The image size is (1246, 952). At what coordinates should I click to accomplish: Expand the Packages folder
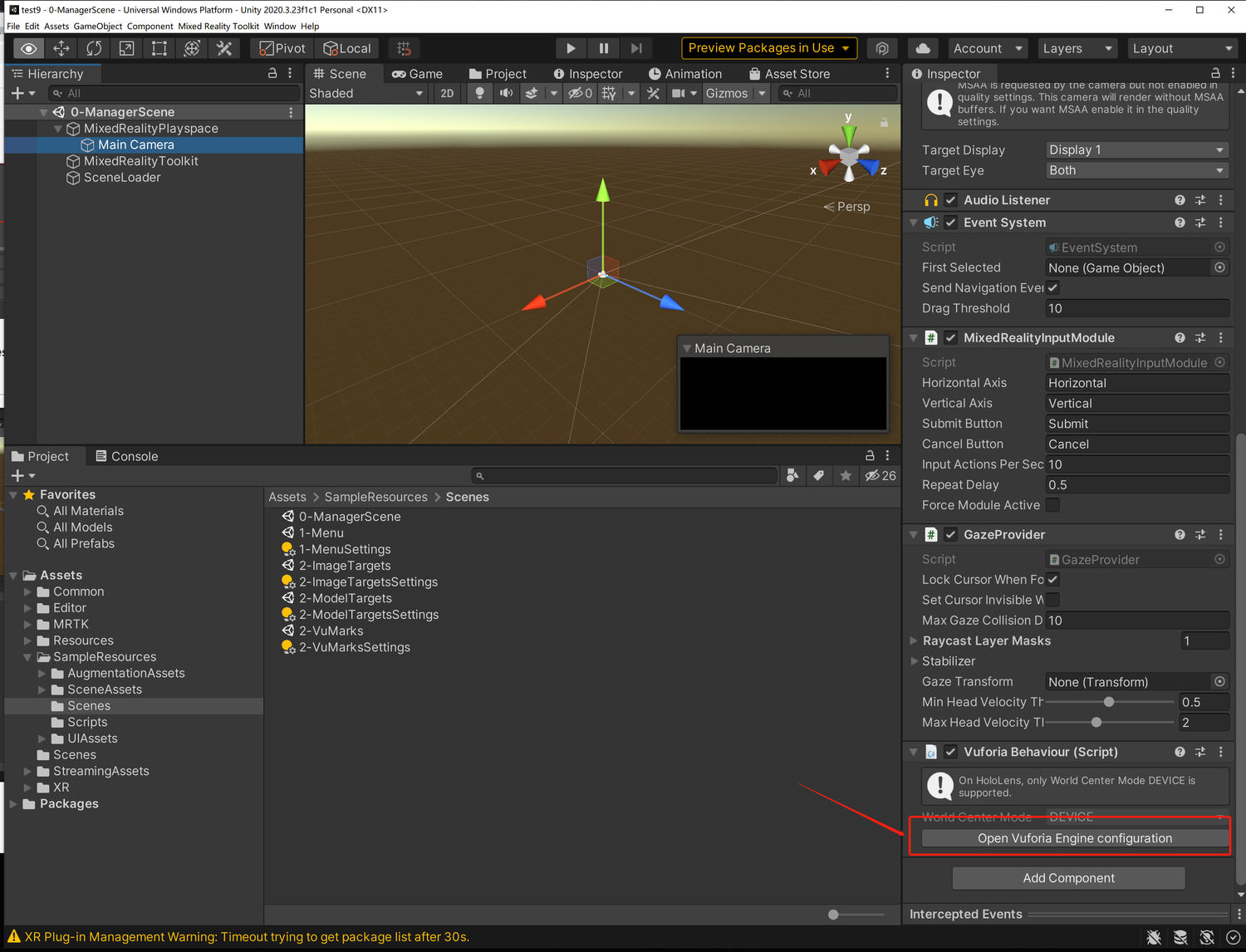13,804
